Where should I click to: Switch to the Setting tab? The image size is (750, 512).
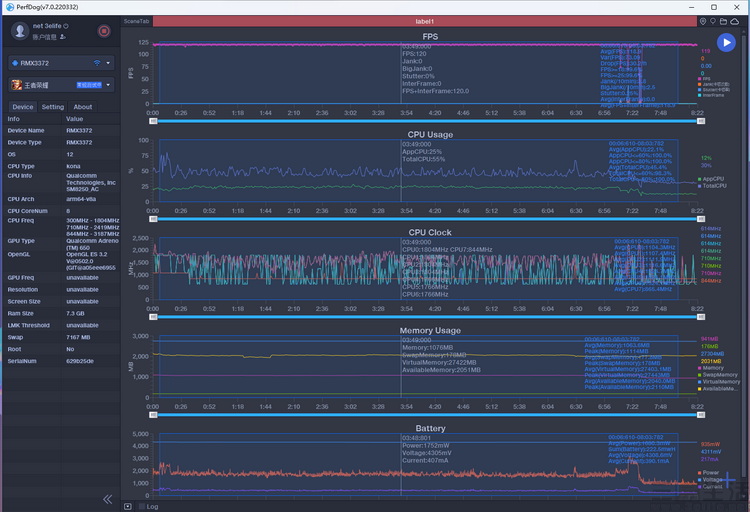53,107
